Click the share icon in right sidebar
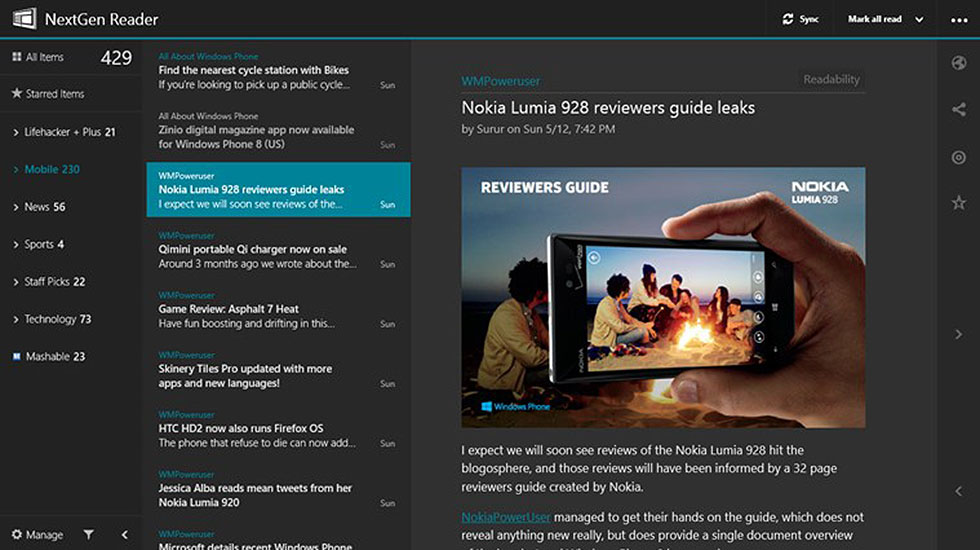980x550 pixels. [958, 110]
